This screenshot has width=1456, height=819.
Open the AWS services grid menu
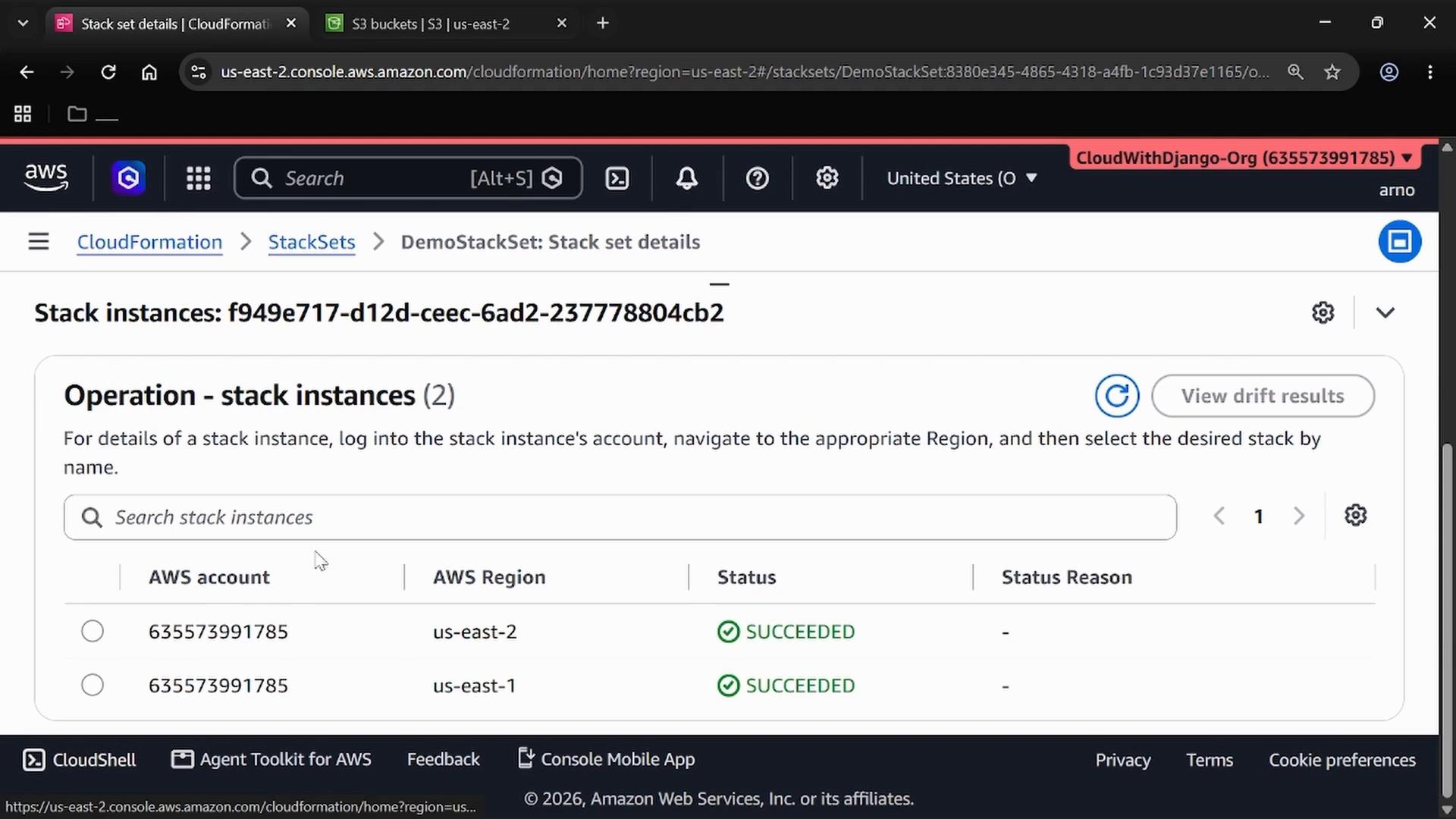click(x=199, y=178)
